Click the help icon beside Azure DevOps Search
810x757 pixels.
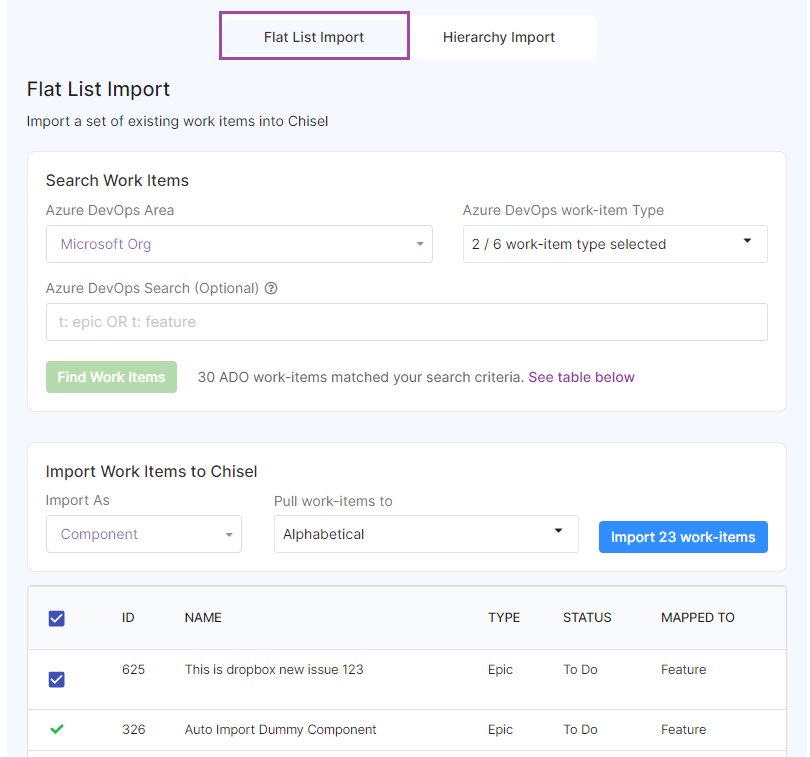coord(271,288)
